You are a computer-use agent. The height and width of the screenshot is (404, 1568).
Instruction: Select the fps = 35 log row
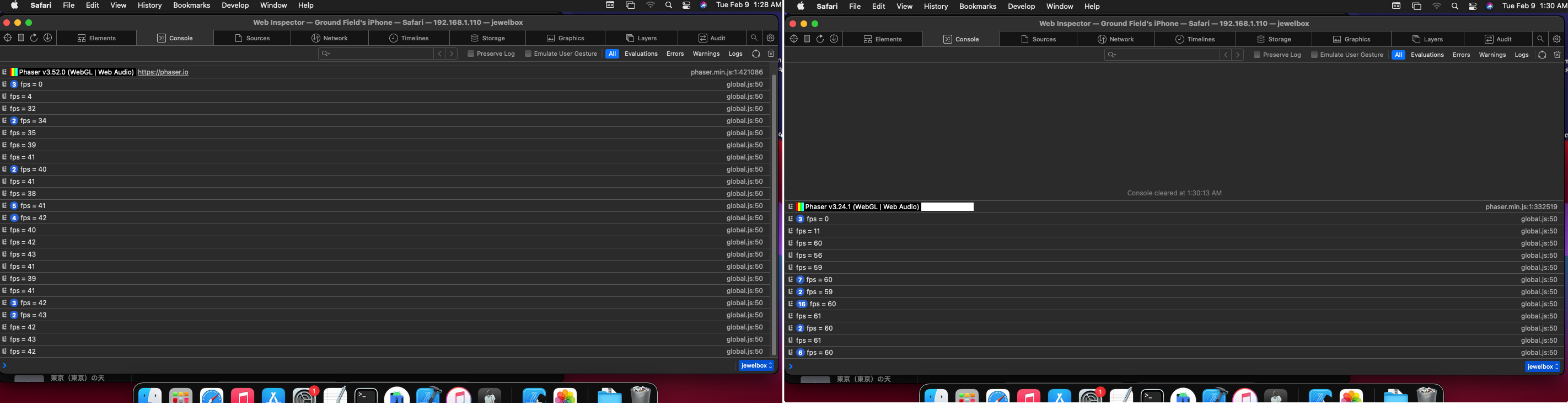[385, 133]
